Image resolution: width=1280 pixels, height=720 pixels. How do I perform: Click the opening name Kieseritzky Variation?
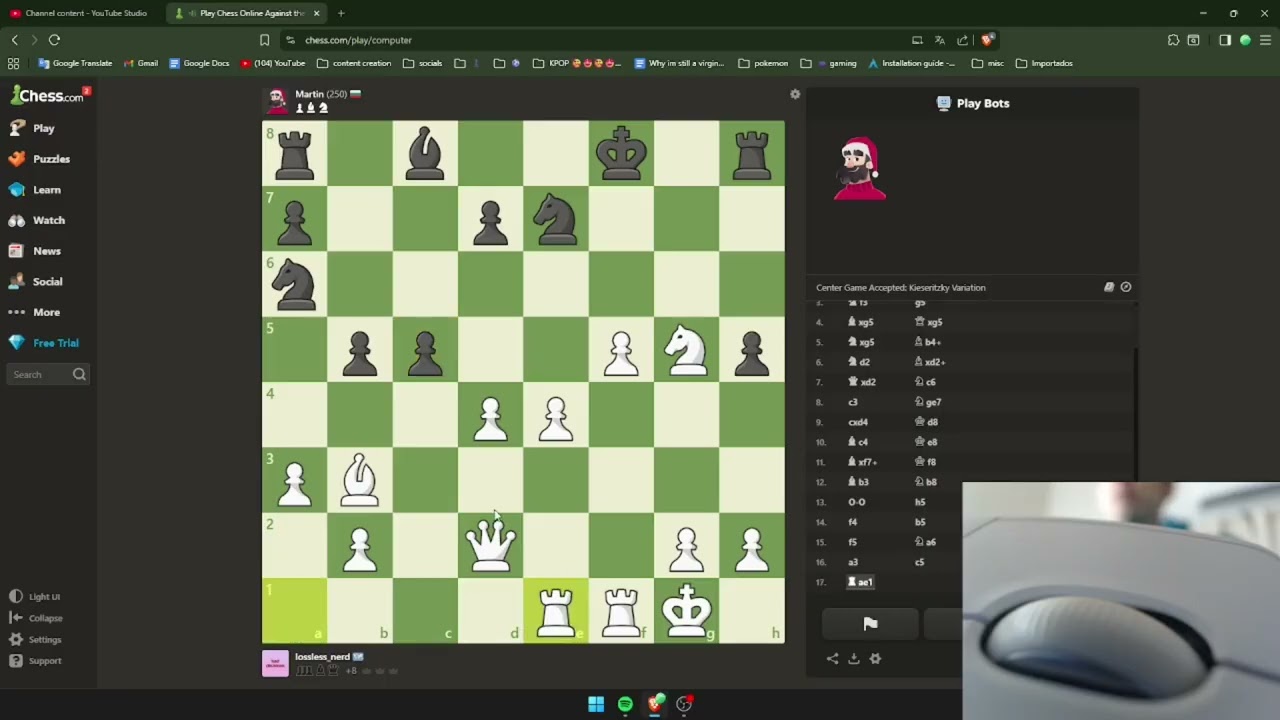[x=900, y=287]
